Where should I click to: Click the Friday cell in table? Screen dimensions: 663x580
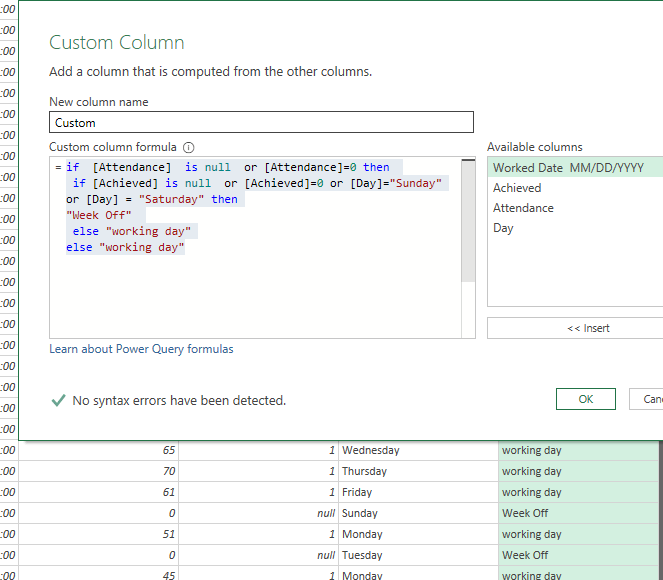pyautogui.click(x=418, y=492)
